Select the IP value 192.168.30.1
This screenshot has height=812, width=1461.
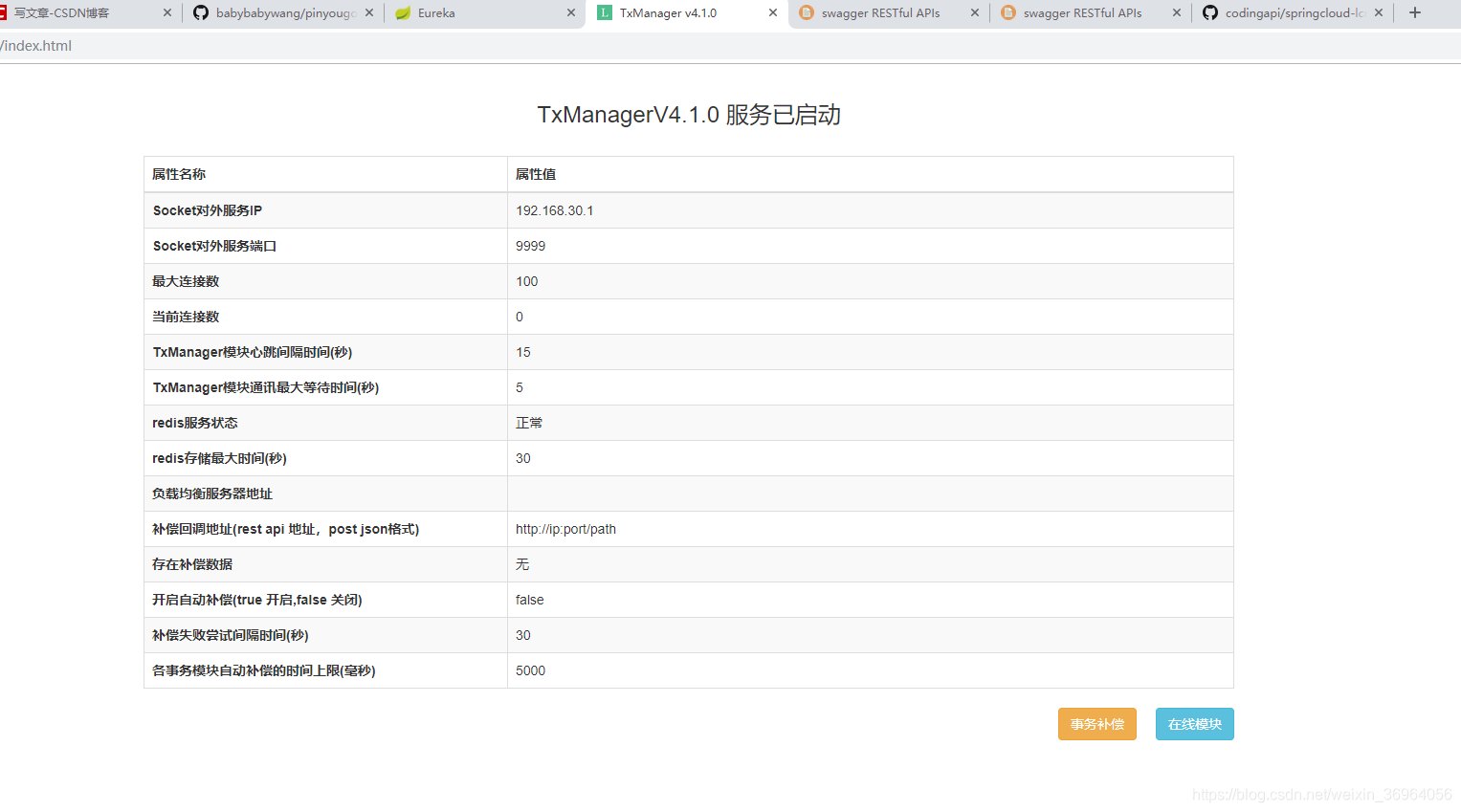click(x=554, y=210)
